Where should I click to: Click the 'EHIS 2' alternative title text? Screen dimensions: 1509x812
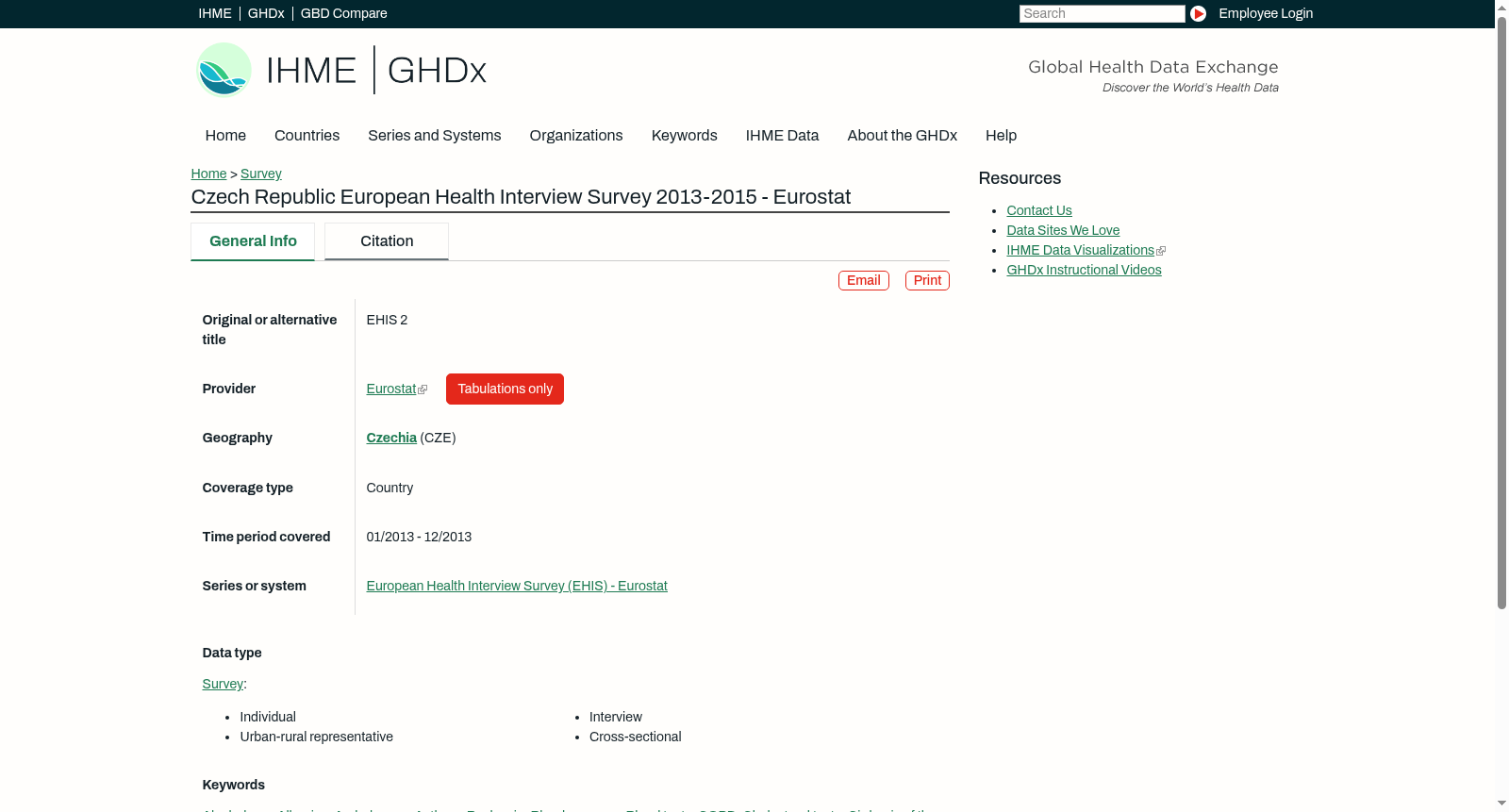(387, 320)
